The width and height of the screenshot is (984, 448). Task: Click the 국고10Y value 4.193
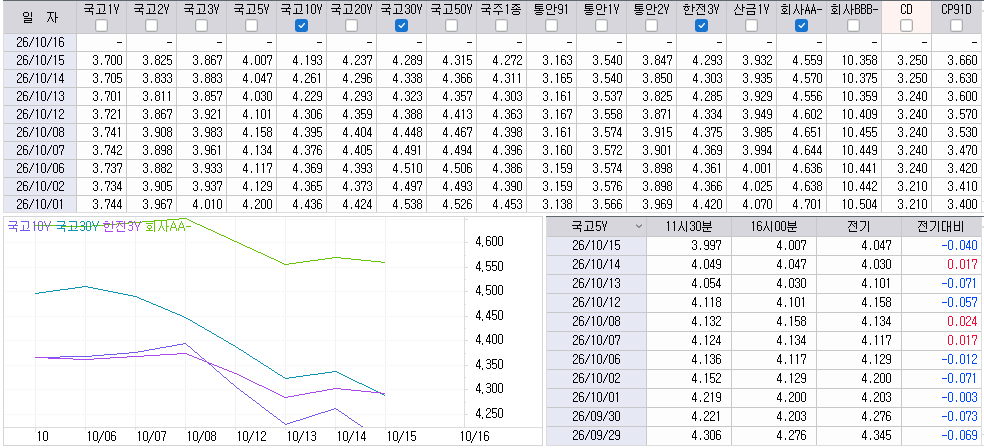(x=307, y=61)
